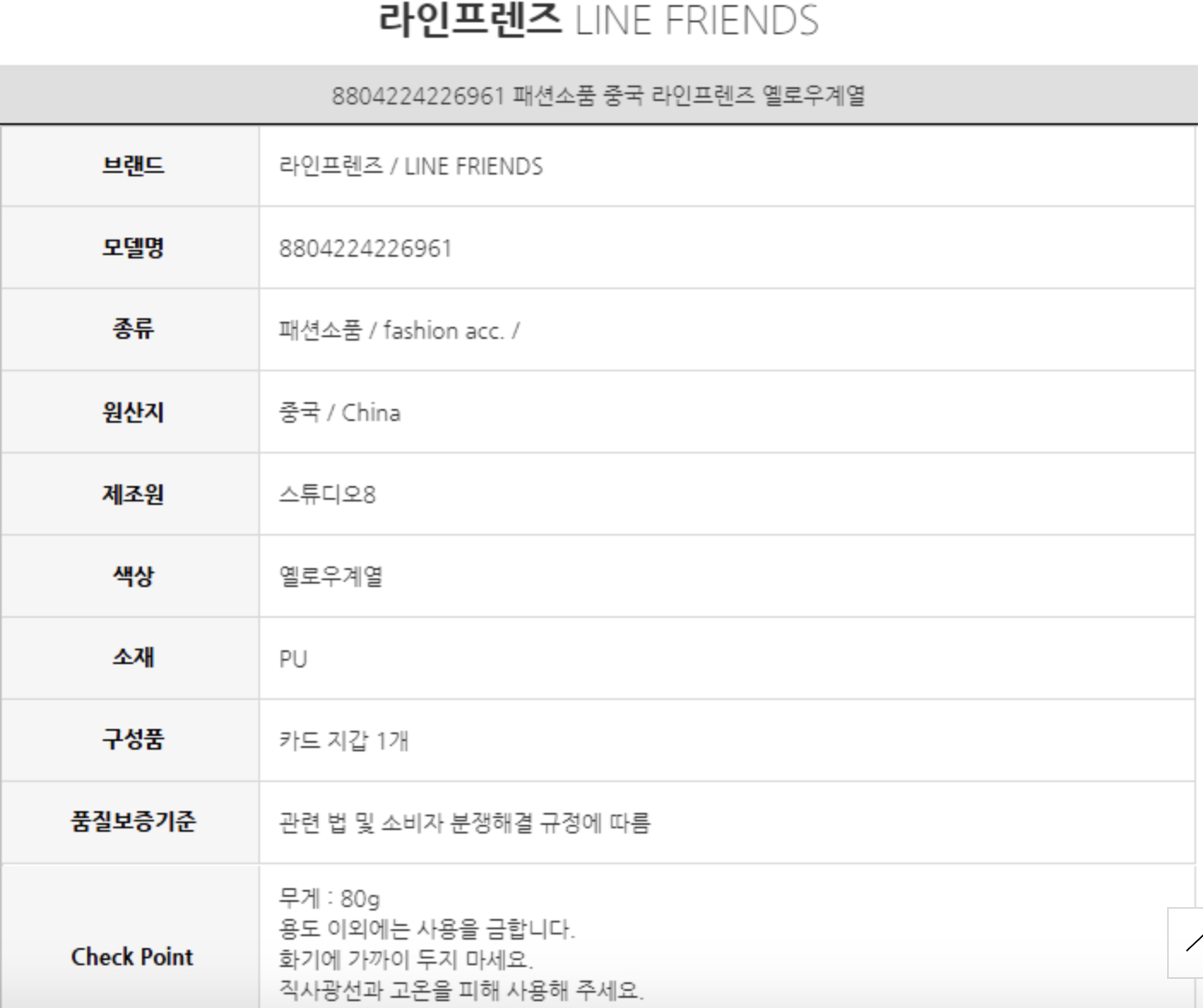Click the 중국 / China origin value
This screenshot has width=1203, height=1008.
point(340,412)
